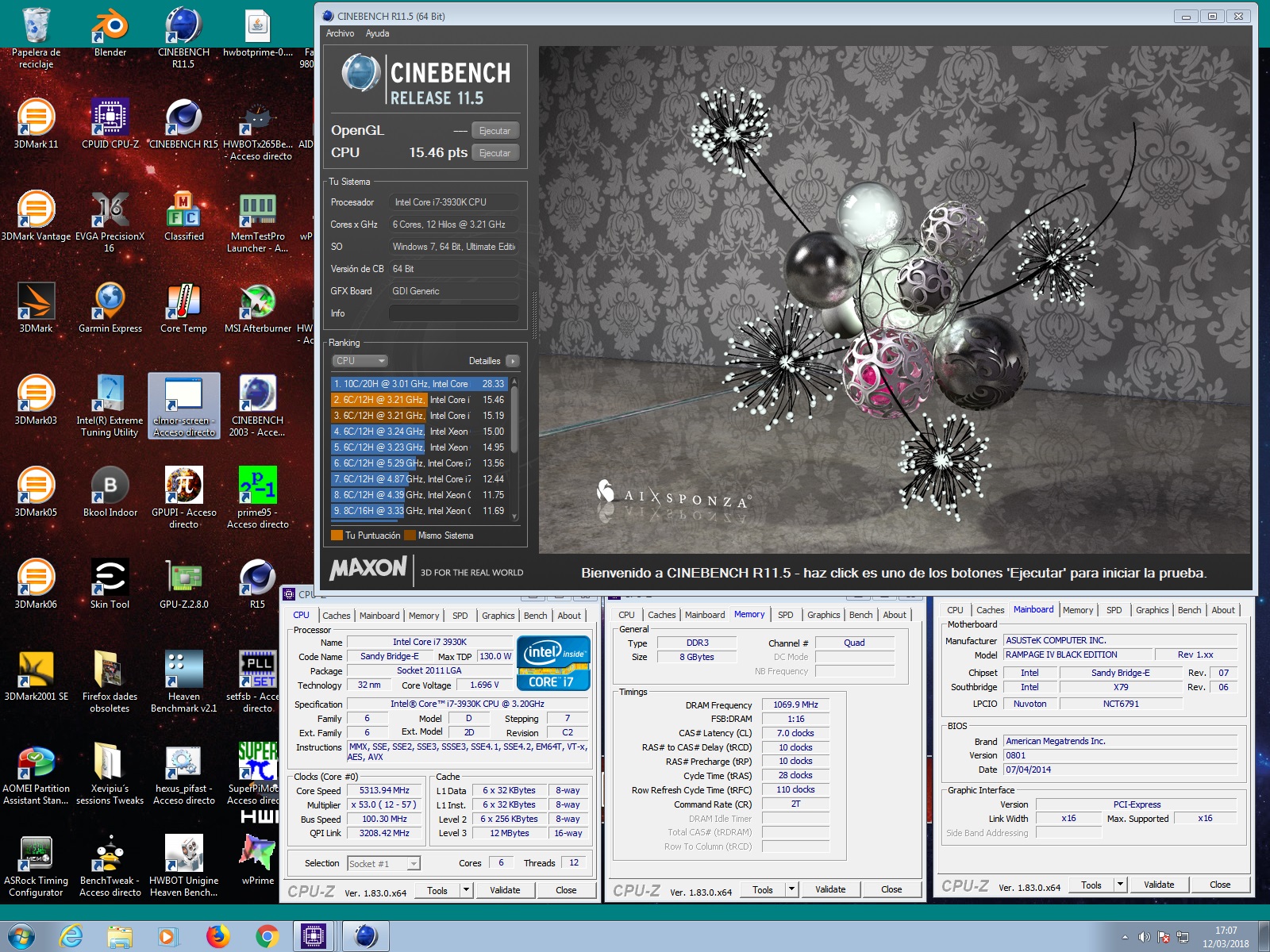Open the Papelera de reciclaje icon
1270x952 pixels.
pyautogui.click(x=36, y=37)
